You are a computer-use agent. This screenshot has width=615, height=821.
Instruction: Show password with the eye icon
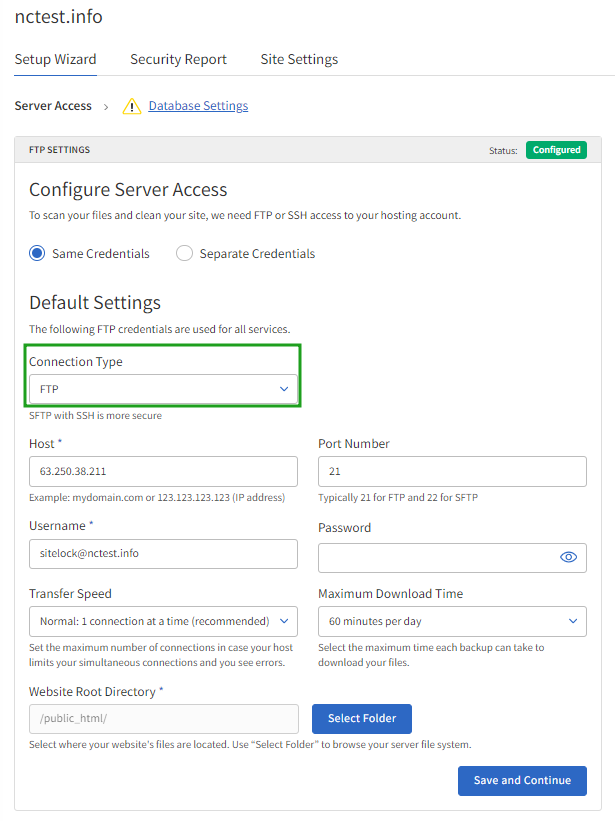pos(568,557)
